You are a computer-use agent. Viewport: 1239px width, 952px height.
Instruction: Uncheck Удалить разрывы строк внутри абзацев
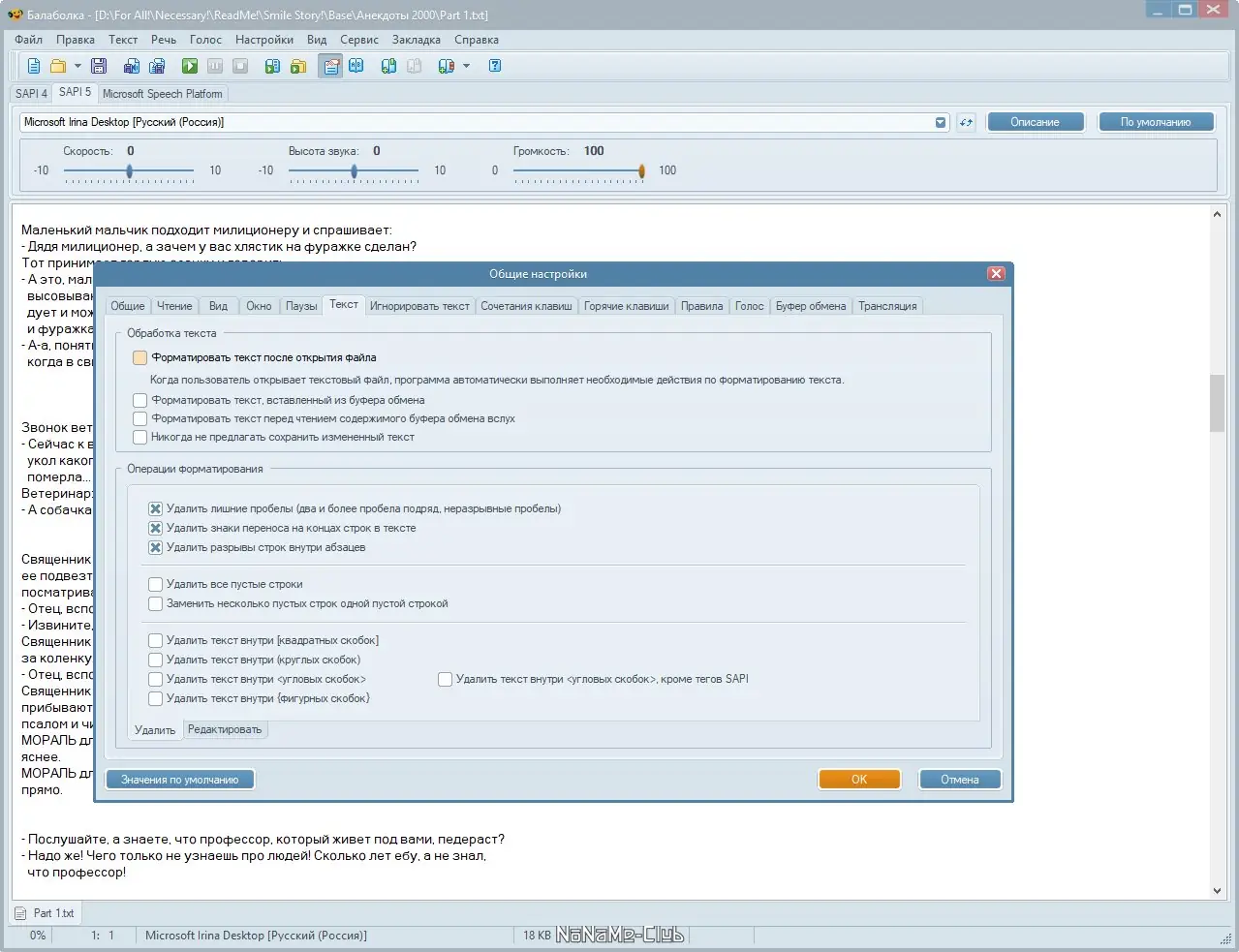[155, 547]
